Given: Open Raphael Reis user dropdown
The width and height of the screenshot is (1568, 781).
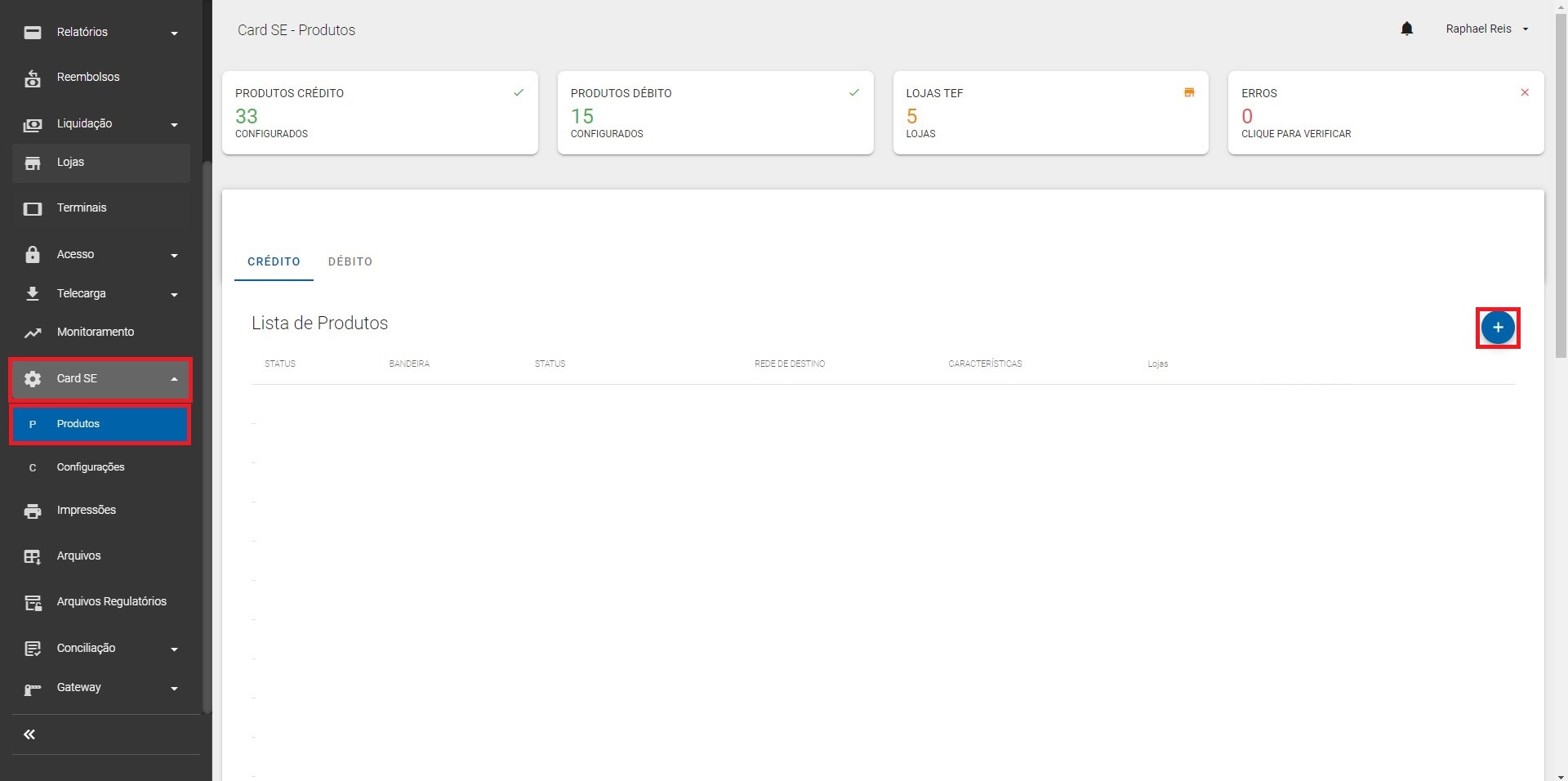Looking at the screenshot, I should coord(1486,29).
